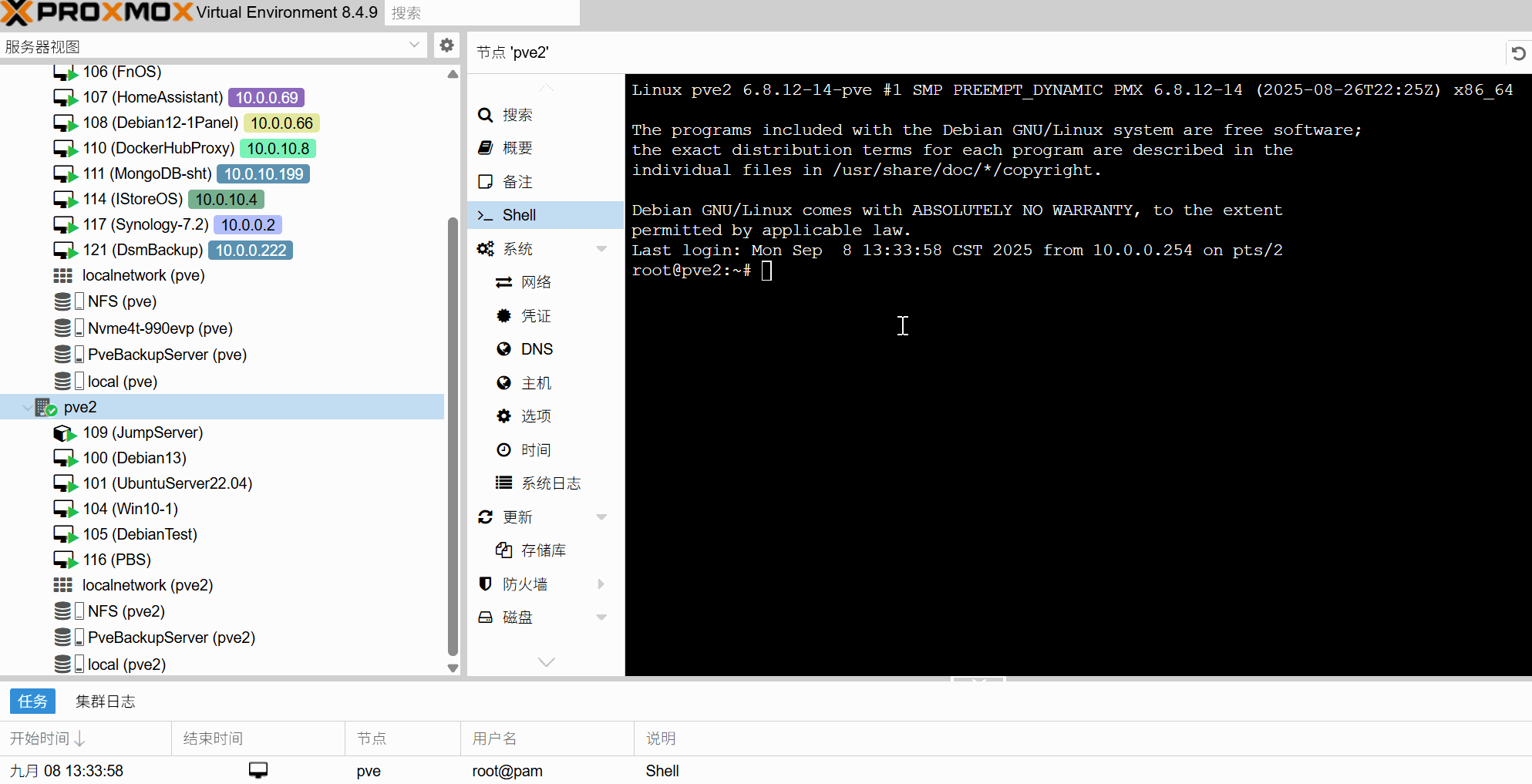Select PveBackupServer (pve2) storage

click(x=222, y=638)
